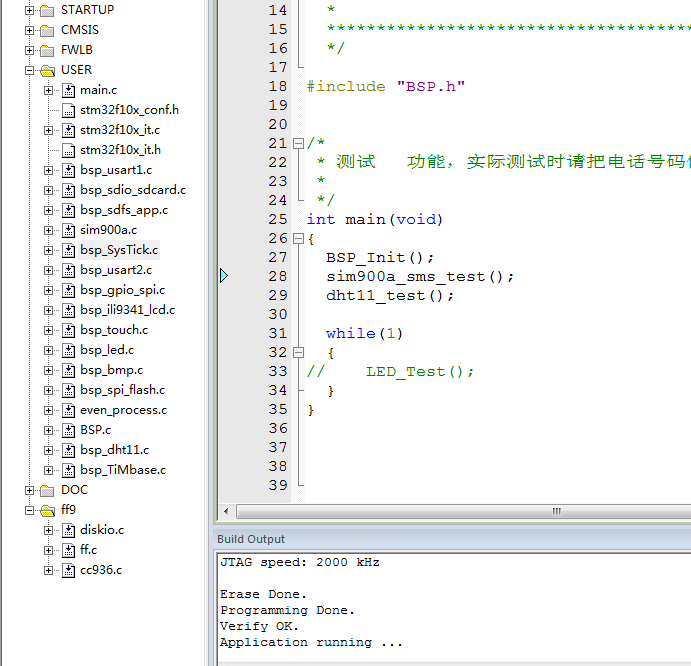Image resolution: width=691 pixels, height=666 pixels.
Task: Click the bsp_sdio_sdcard.c file icon
Action: 68,190
